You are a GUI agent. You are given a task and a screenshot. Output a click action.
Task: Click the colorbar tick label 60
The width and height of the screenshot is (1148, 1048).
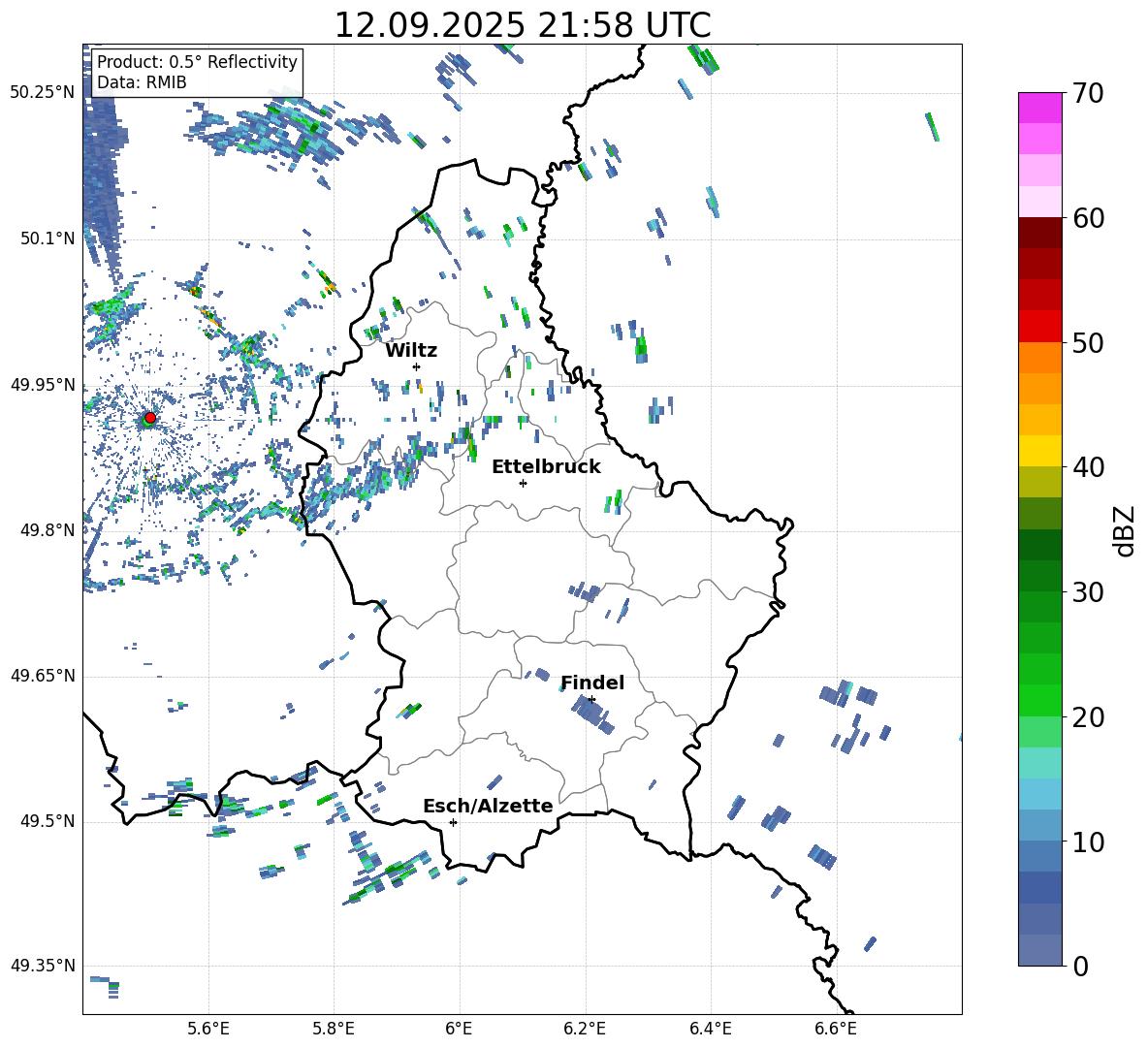click(x=1088, y=218)
